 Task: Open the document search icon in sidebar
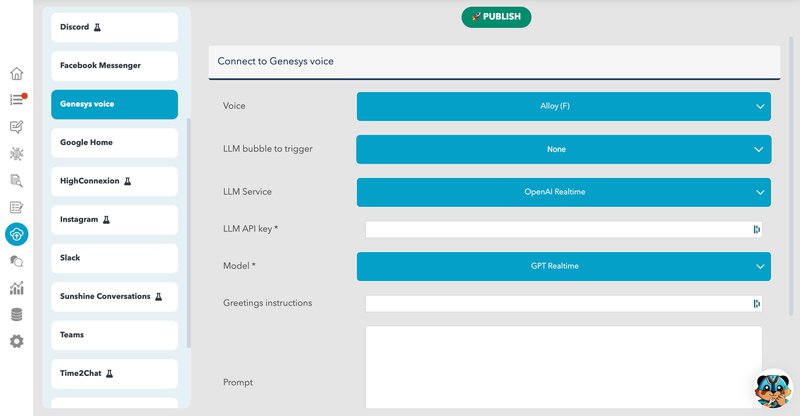point(16,180)
